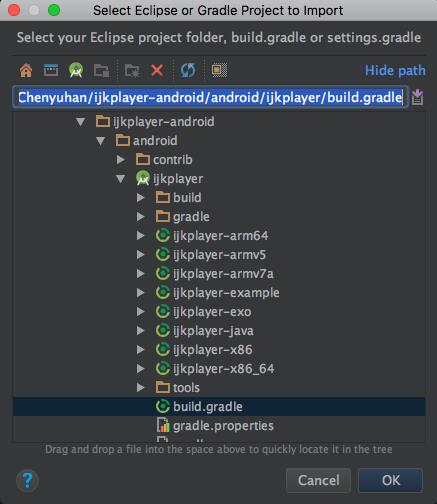Click the gradle.properties file icon
The height and width of the screenshot is (504, 437).
[163, 426]
